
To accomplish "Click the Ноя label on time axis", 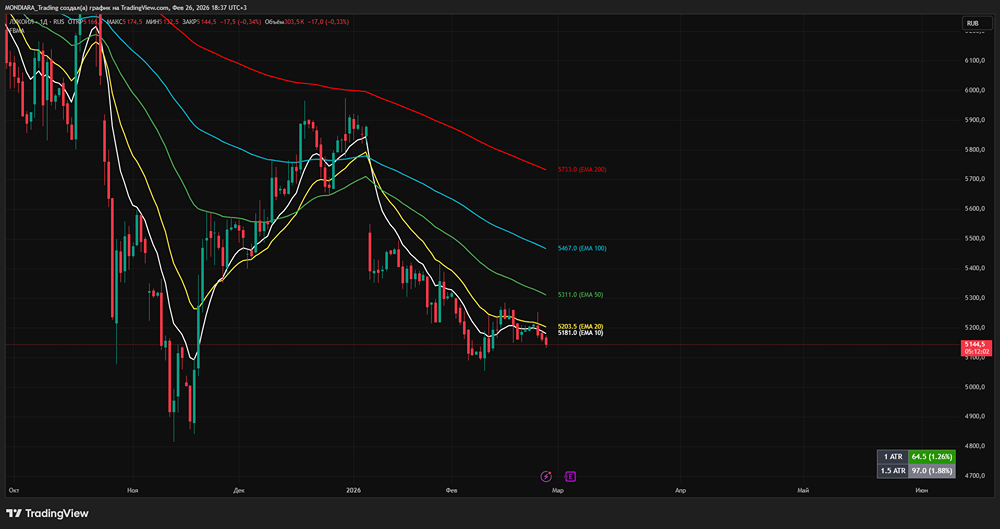I will click(133, 490).
